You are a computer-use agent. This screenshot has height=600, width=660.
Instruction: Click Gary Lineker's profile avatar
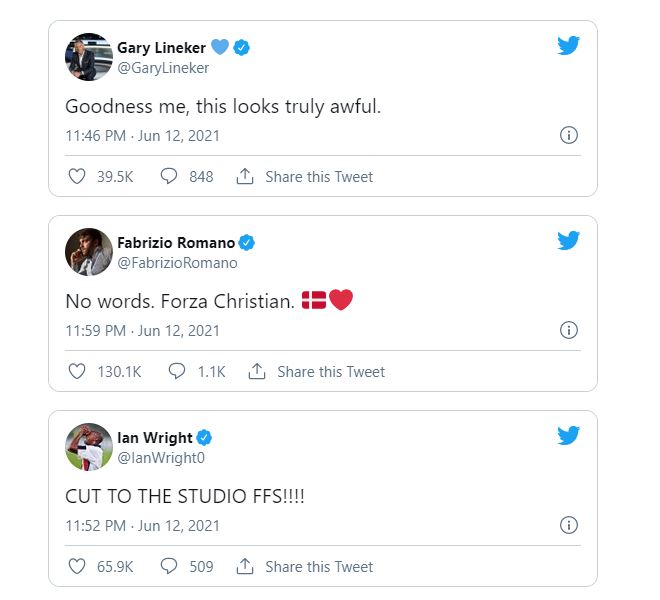[x=88, y=57]
